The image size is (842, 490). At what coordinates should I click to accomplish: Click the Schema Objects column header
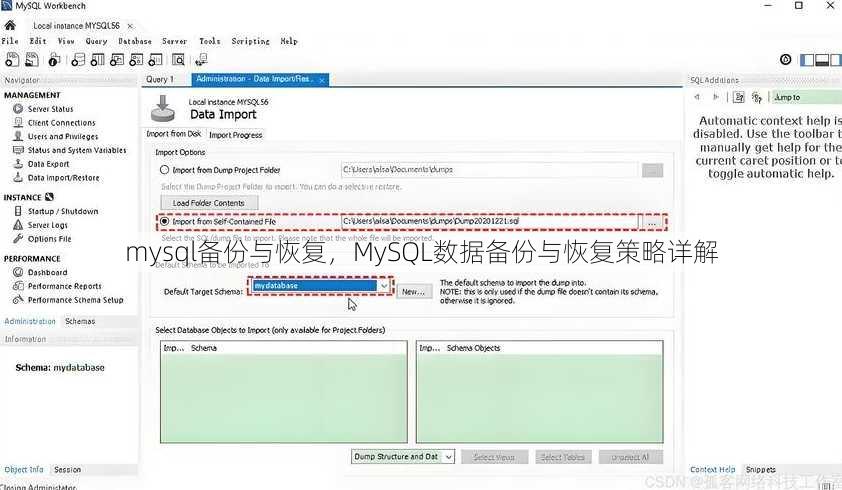coord(474,348)
